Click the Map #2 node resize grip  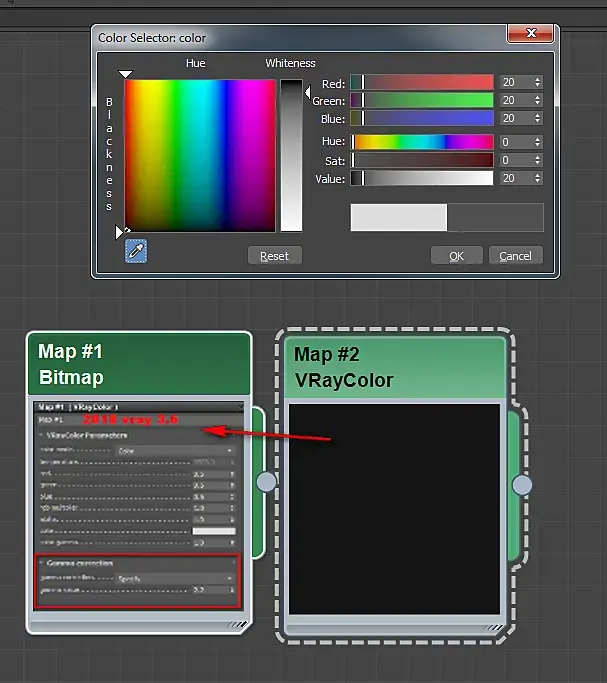point(493,628)
